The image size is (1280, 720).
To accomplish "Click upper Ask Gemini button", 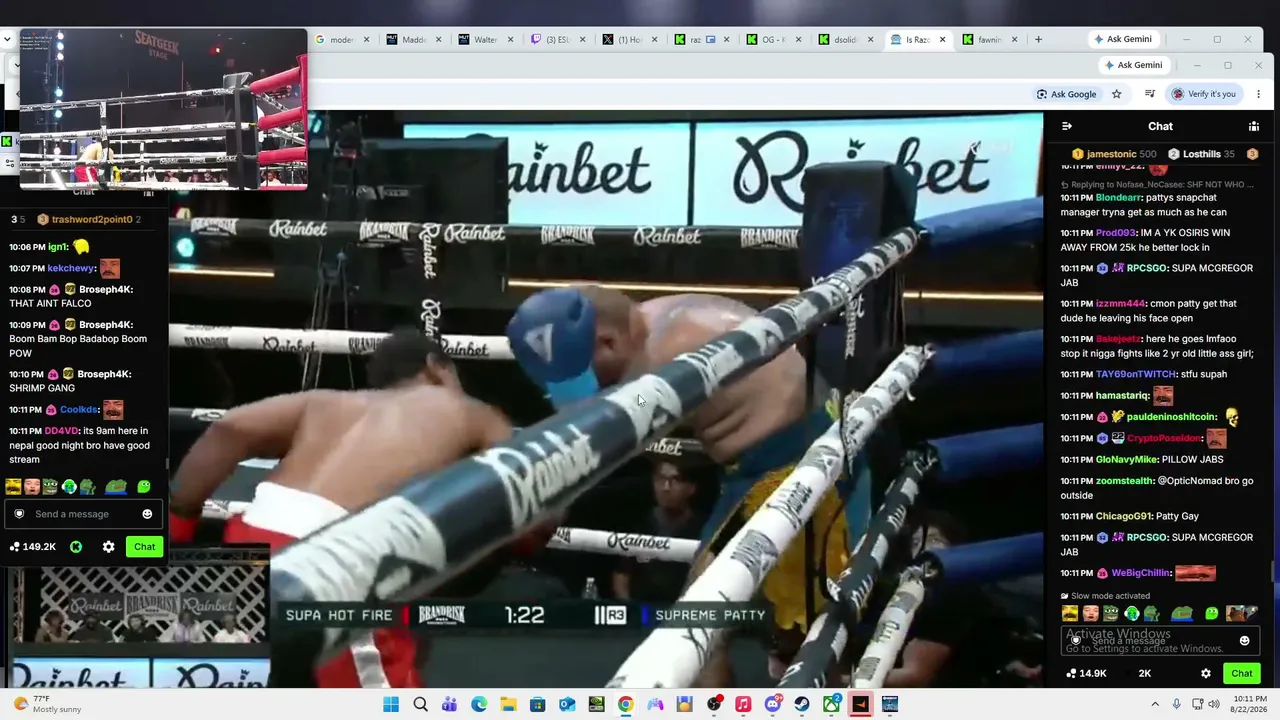I will click(1124, 39).
